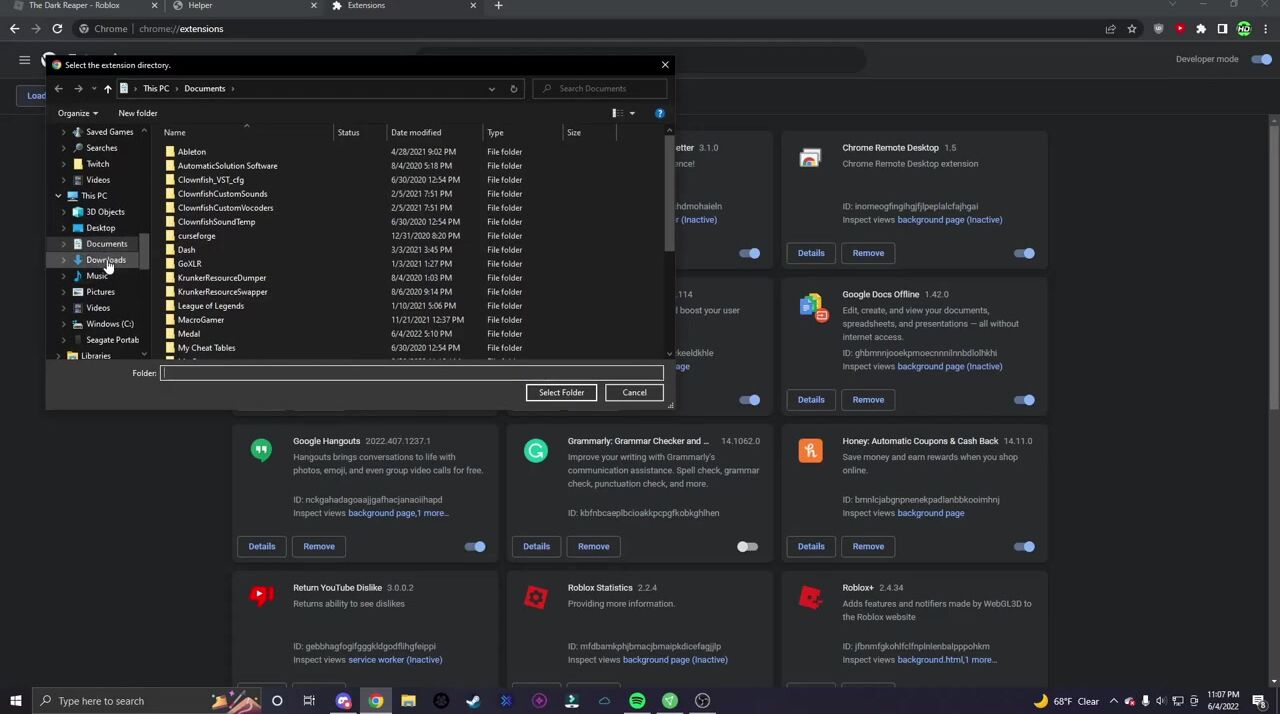Screen dimensions: 1280x714
Task: Select the Desktop folder in sidebar
Action: tap(100, 228)
